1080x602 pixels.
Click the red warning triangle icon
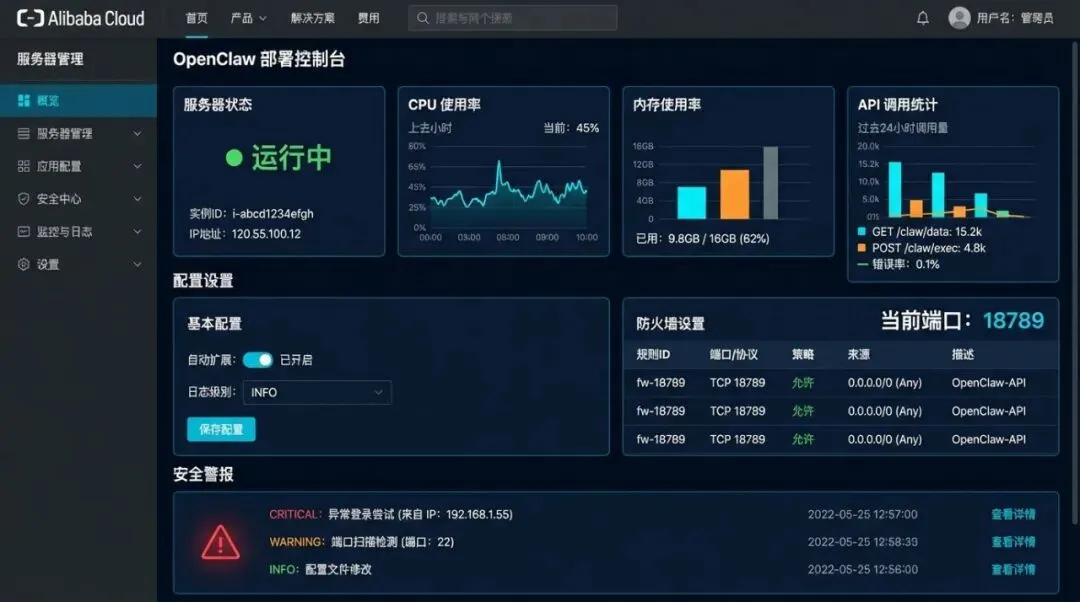[220, 542]
